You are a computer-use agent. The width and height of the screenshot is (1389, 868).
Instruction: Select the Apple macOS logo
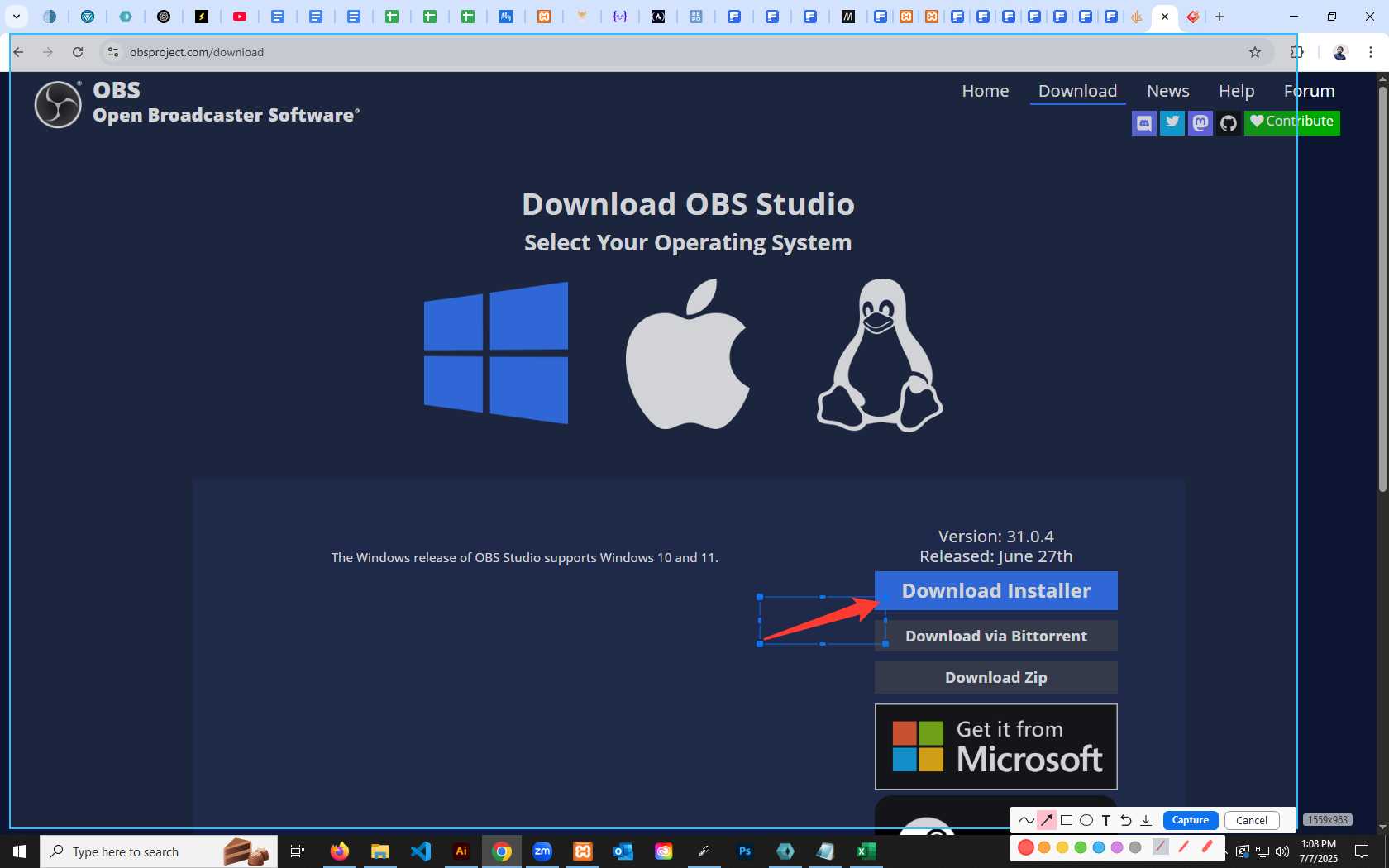click(x=688, y=354)
